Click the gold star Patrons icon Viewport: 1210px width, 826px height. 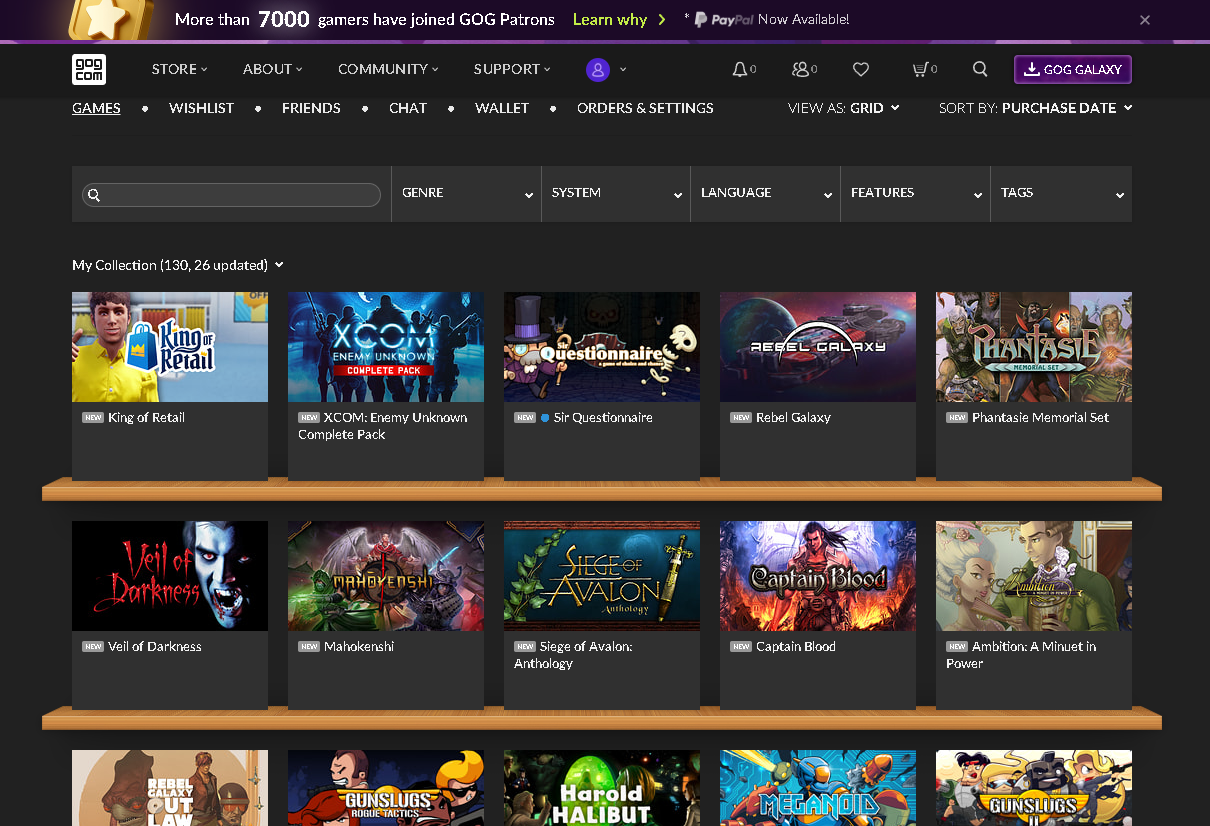click(x=111, y=19)
